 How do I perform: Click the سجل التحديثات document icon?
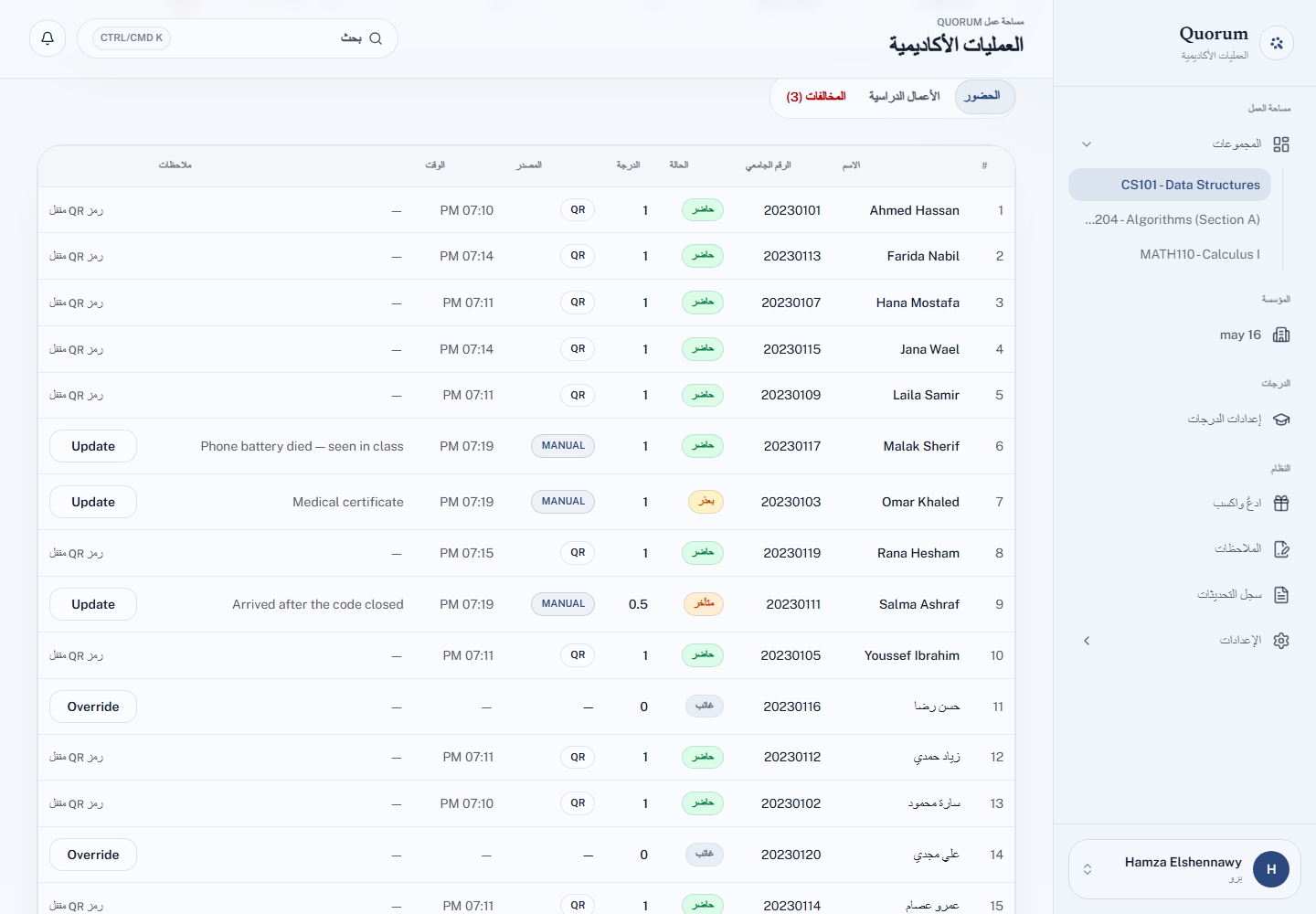1281,595
